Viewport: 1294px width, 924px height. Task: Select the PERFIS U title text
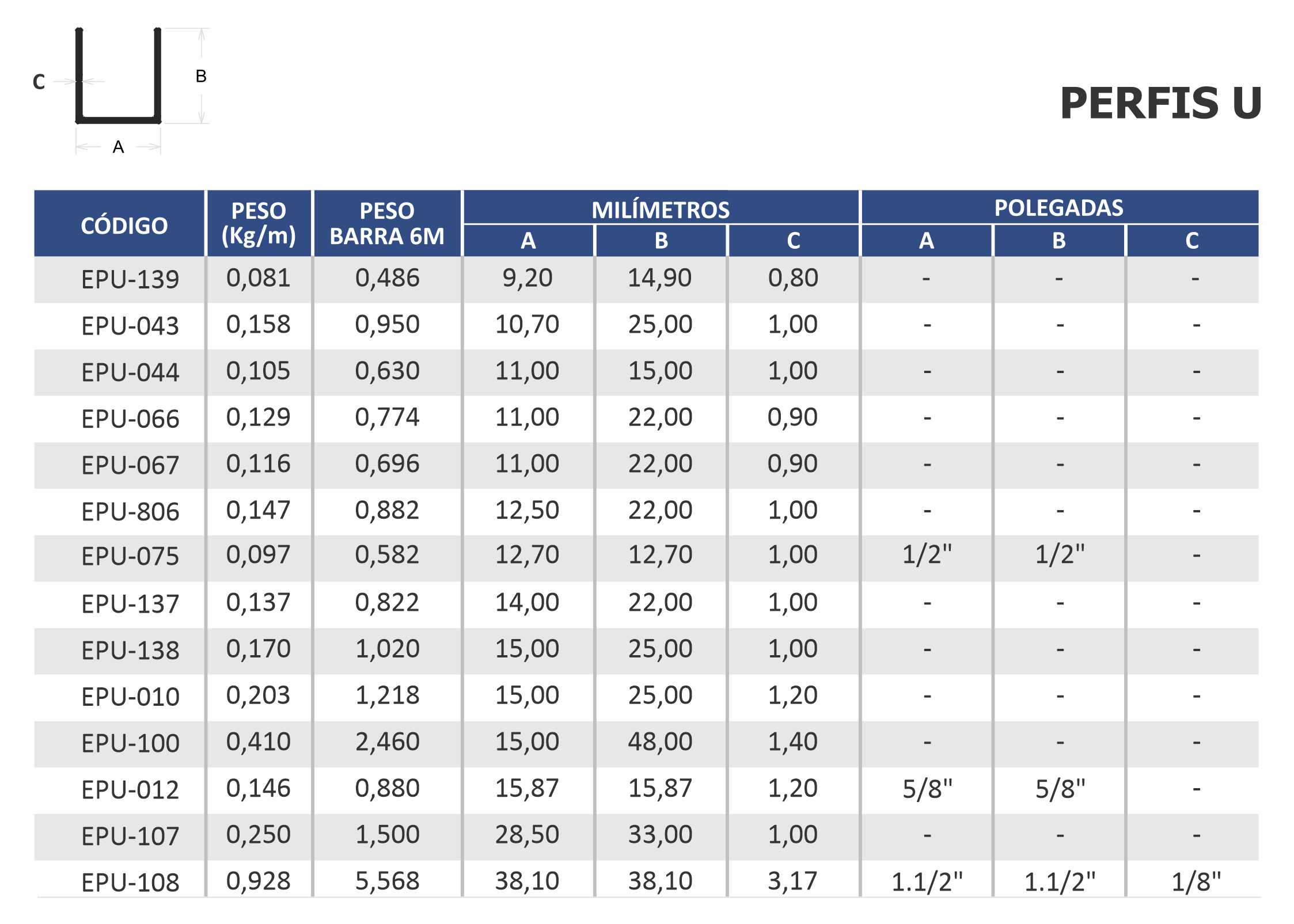click(x=1160, y=104)
